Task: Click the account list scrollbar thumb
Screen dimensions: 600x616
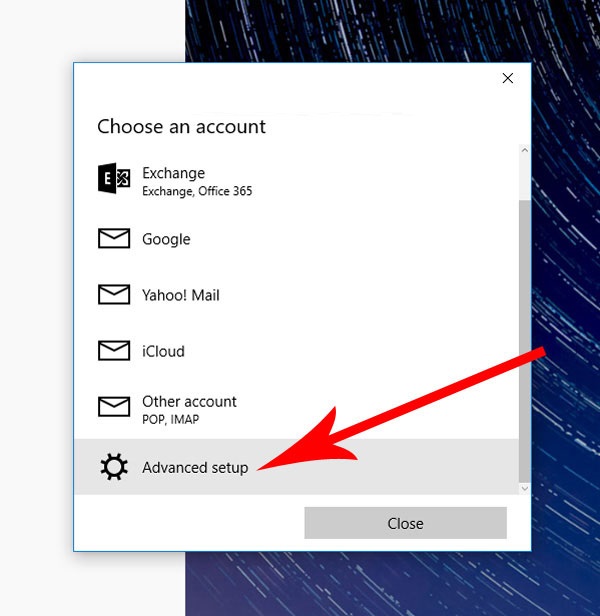Action: pyautogui.click(x=525, y=341)
